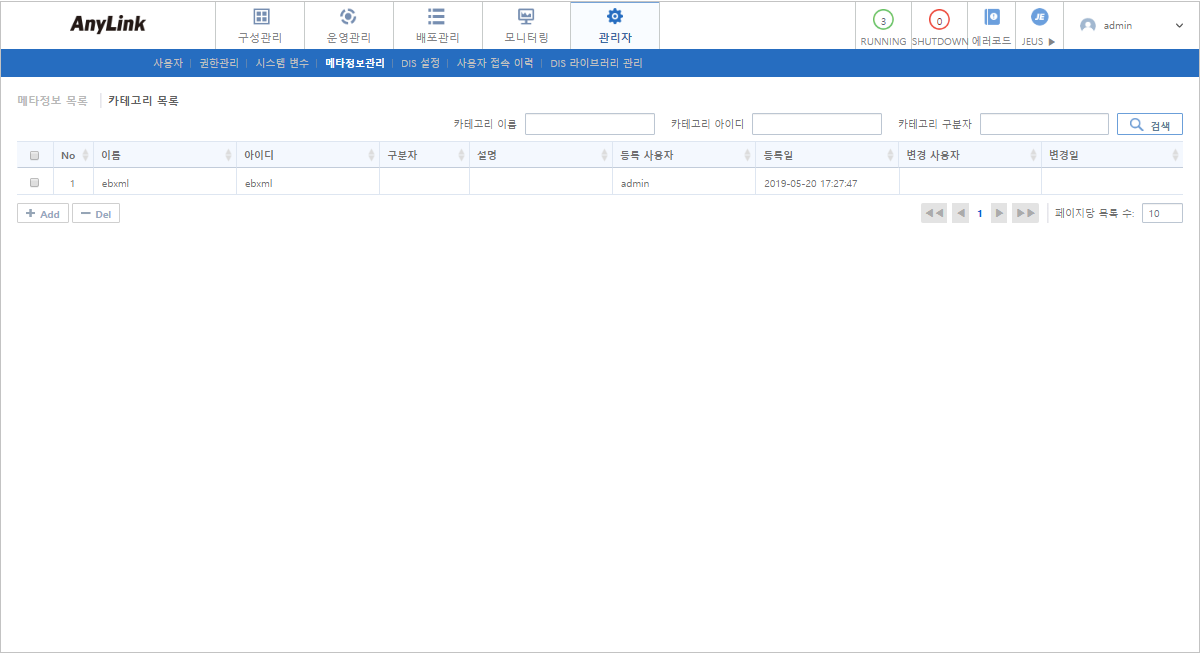
Task: Switch to the 메타정보 목록 tab
Action: [x=53, y=101]
